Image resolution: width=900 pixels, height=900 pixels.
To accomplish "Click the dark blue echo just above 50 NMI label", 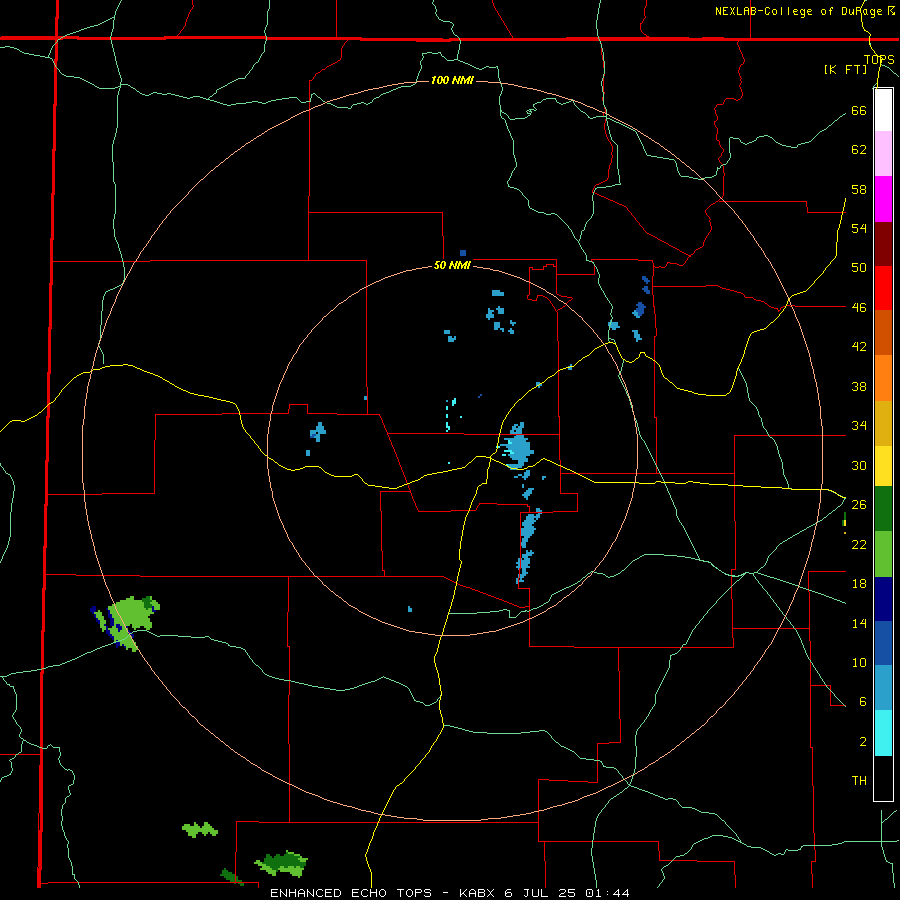I will click(463, 253).
